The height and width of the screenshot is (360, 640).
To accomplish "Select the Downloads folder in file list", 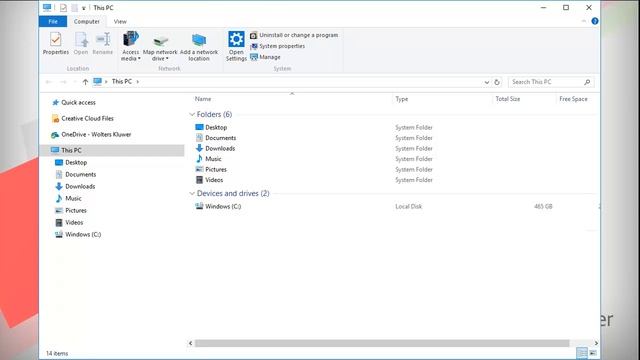I will click(216, 149).
